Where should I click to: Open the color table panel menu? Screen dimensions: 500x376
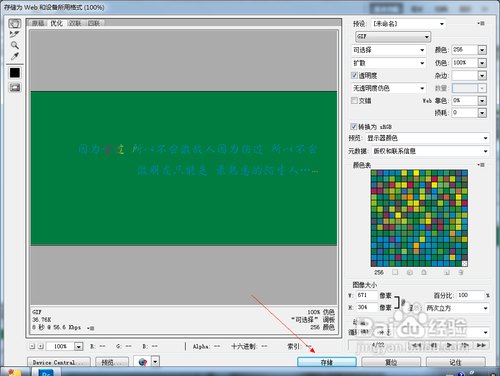pyautogui.click(x=481, y=165)
